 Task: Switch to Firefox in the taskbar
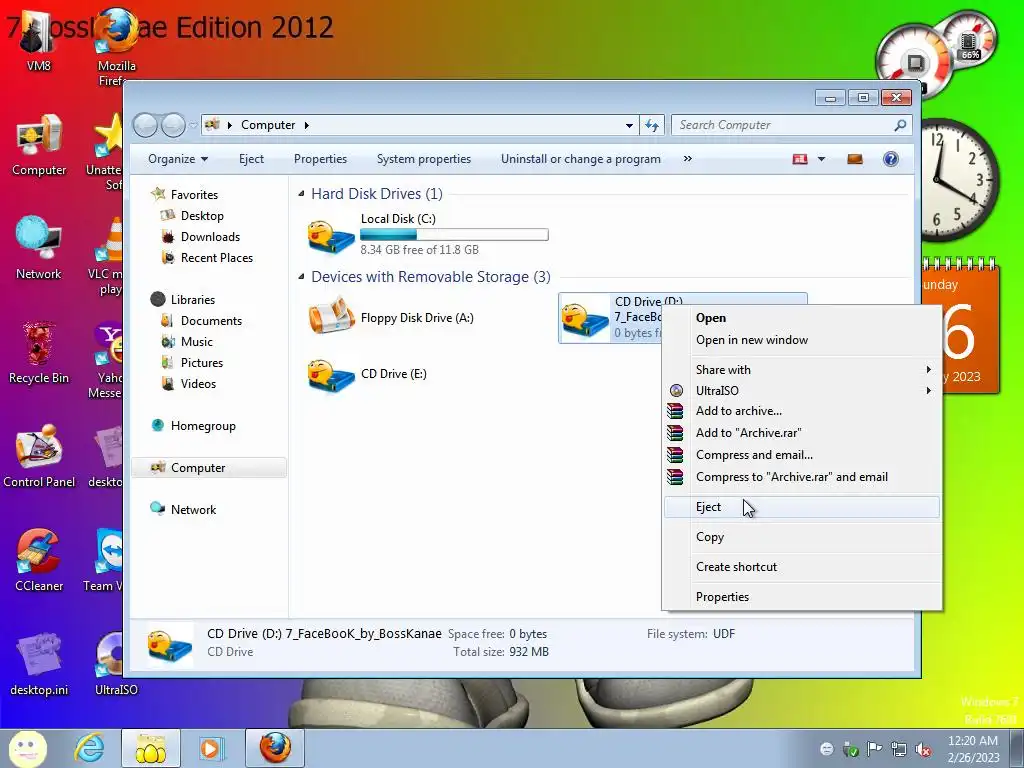(275, 748)
